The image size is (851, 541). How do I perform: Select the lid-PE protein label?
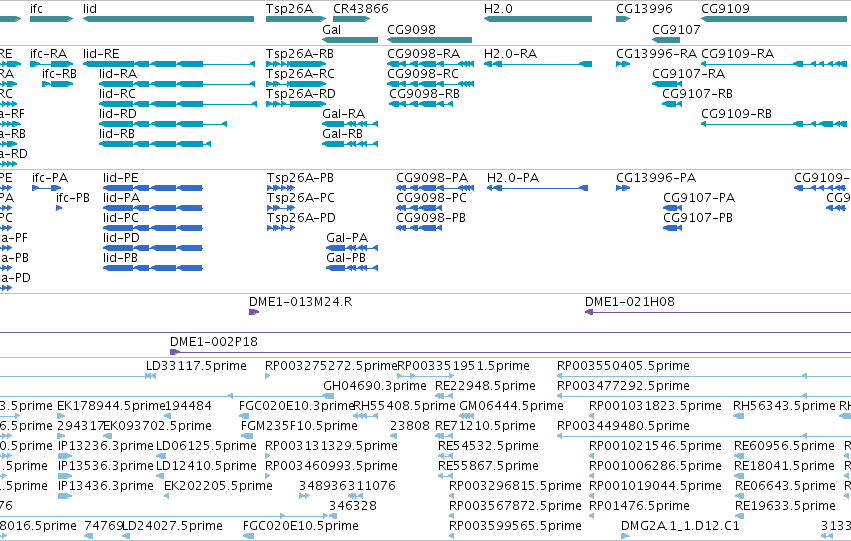[x=120, y=178]
